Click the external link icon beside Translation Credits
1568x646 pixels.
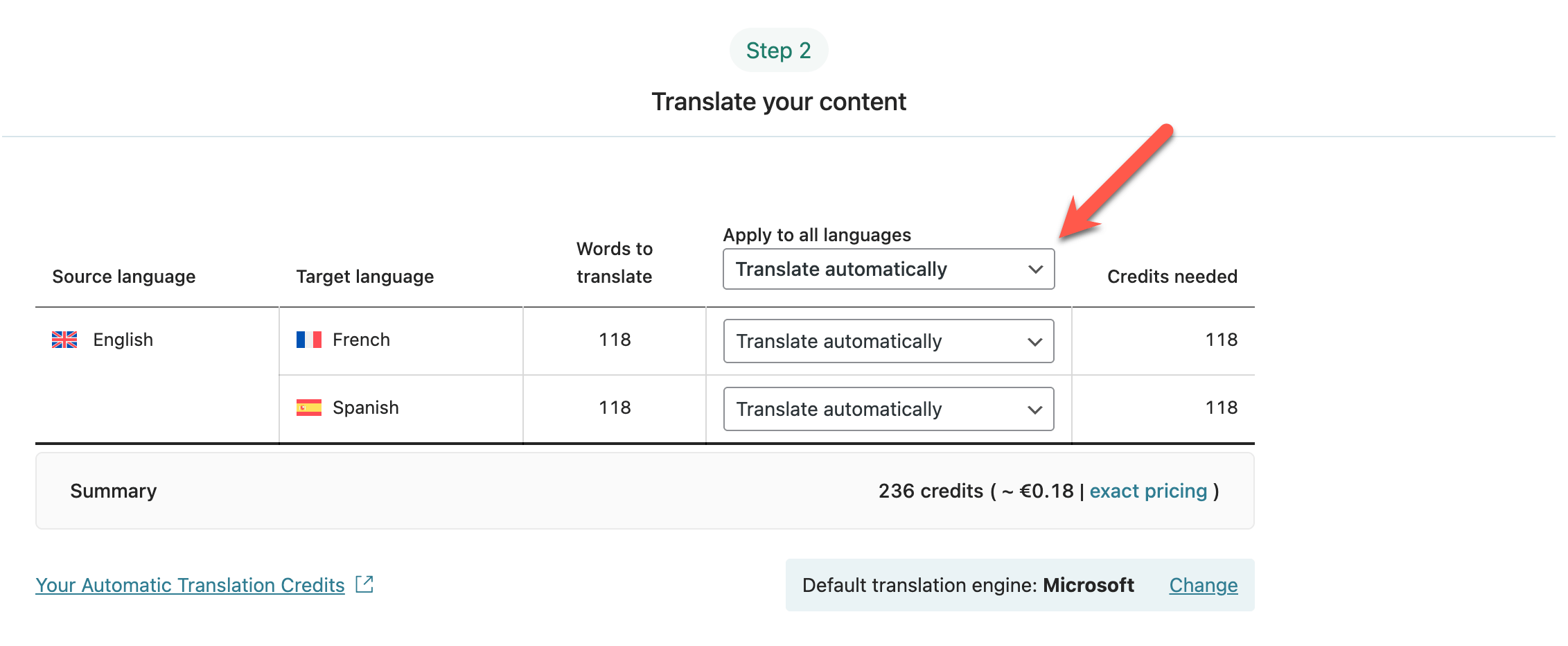pos(364,584)
